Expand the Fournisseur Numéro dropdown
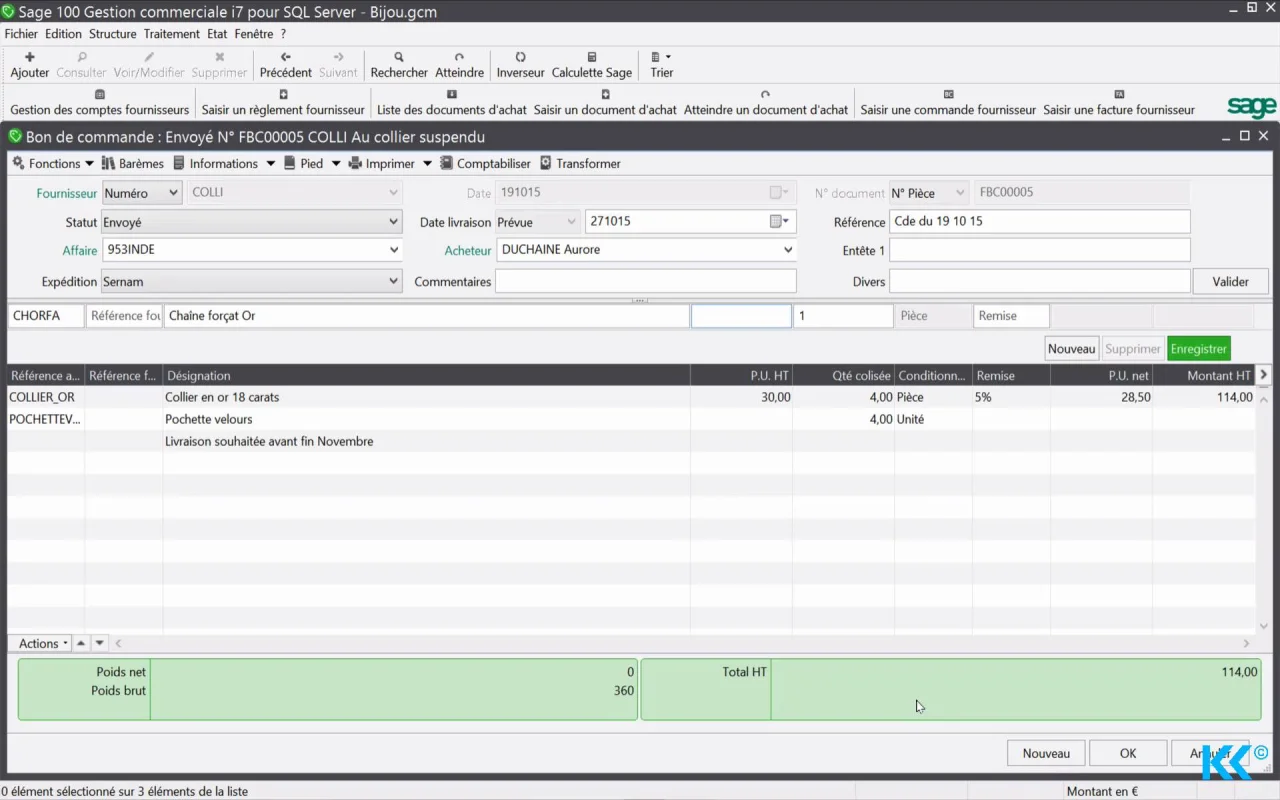 click(x=172, y=193)
